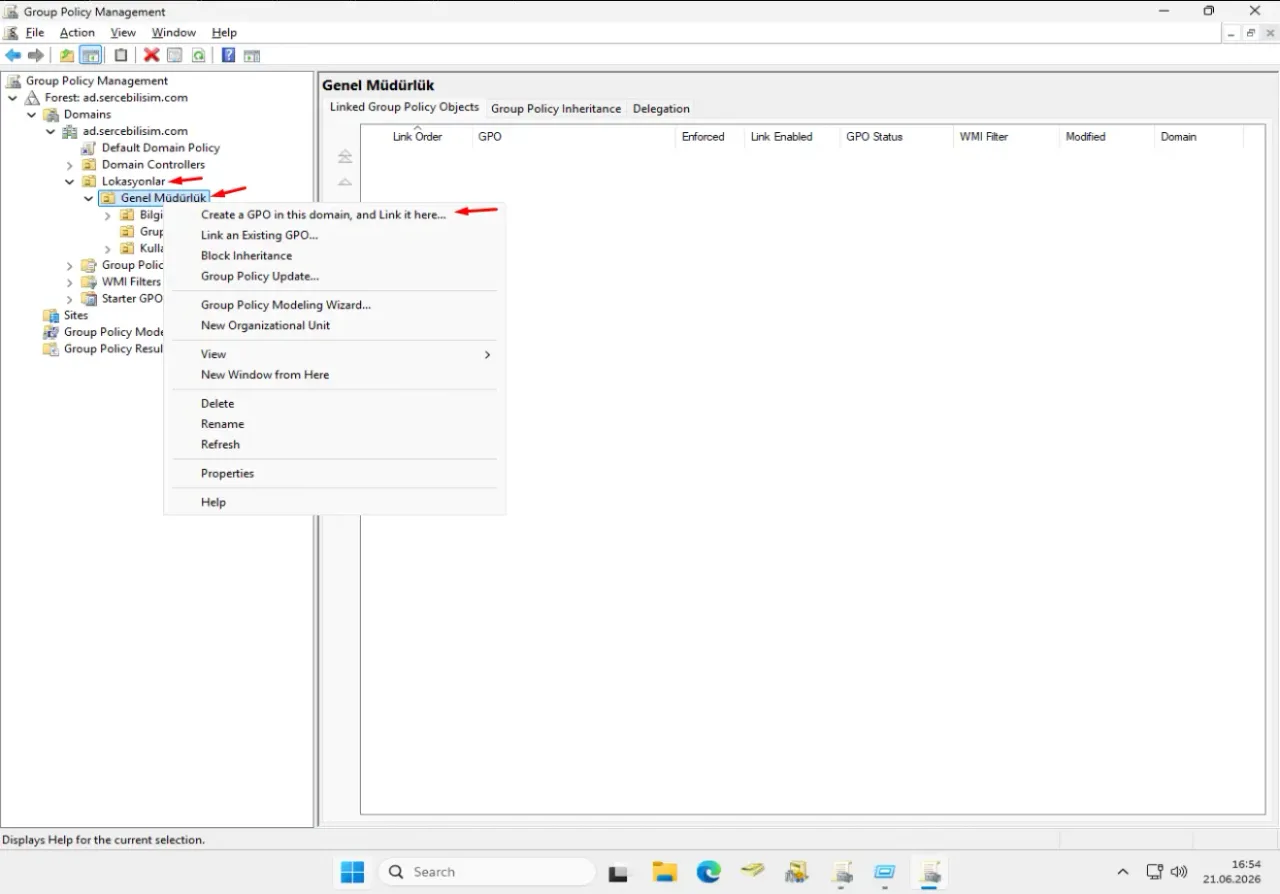
Task: Choose Create a GPO in this domain
Action: 323,215
